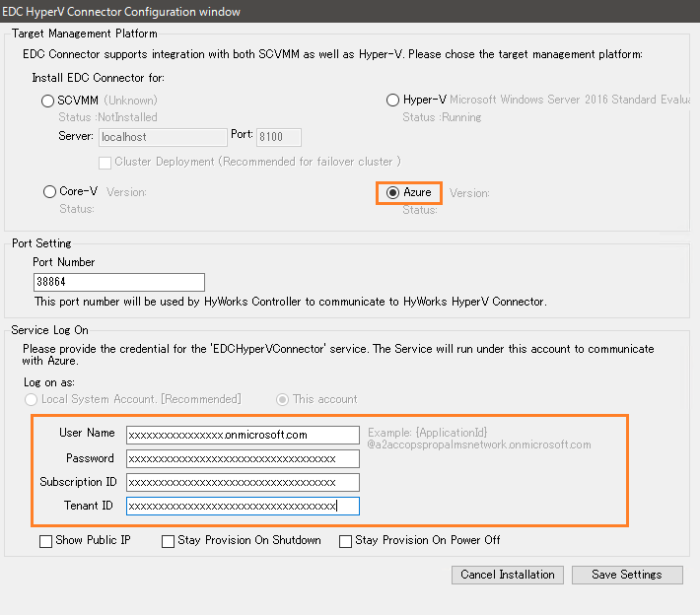Click the Tenant ID input box
Screen dimensions: 700x615
click(x=242, y=506)
